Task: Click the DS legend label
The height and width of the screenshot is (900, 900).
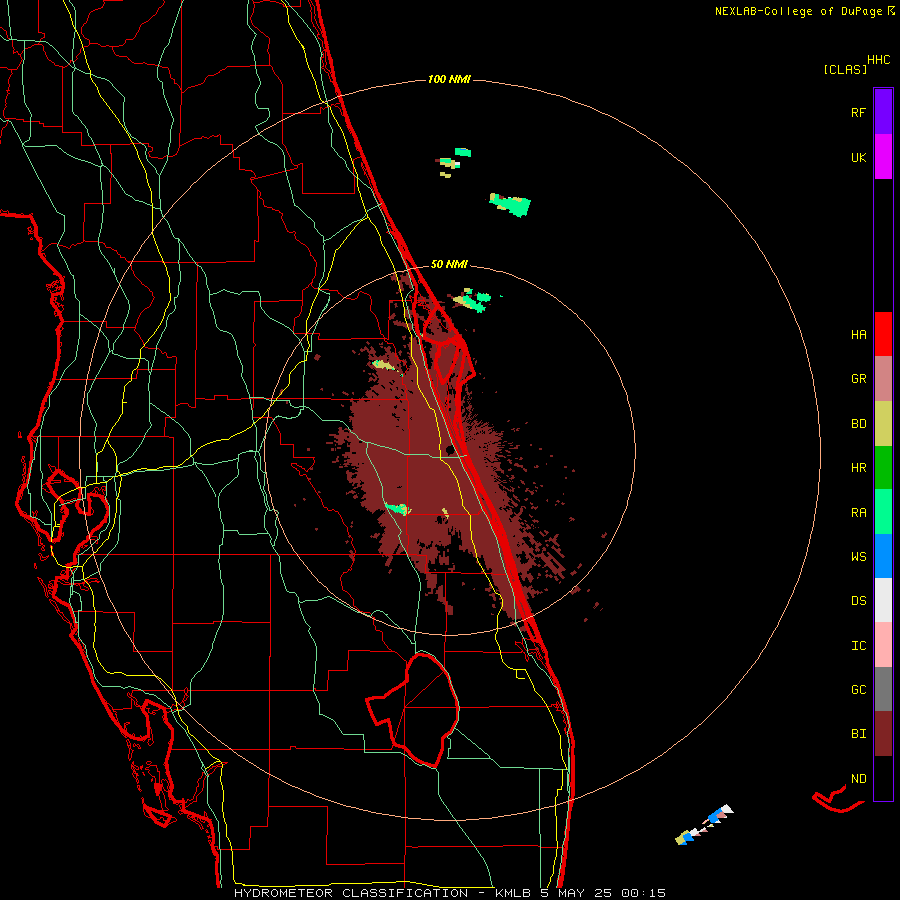Action: [858, 600]
